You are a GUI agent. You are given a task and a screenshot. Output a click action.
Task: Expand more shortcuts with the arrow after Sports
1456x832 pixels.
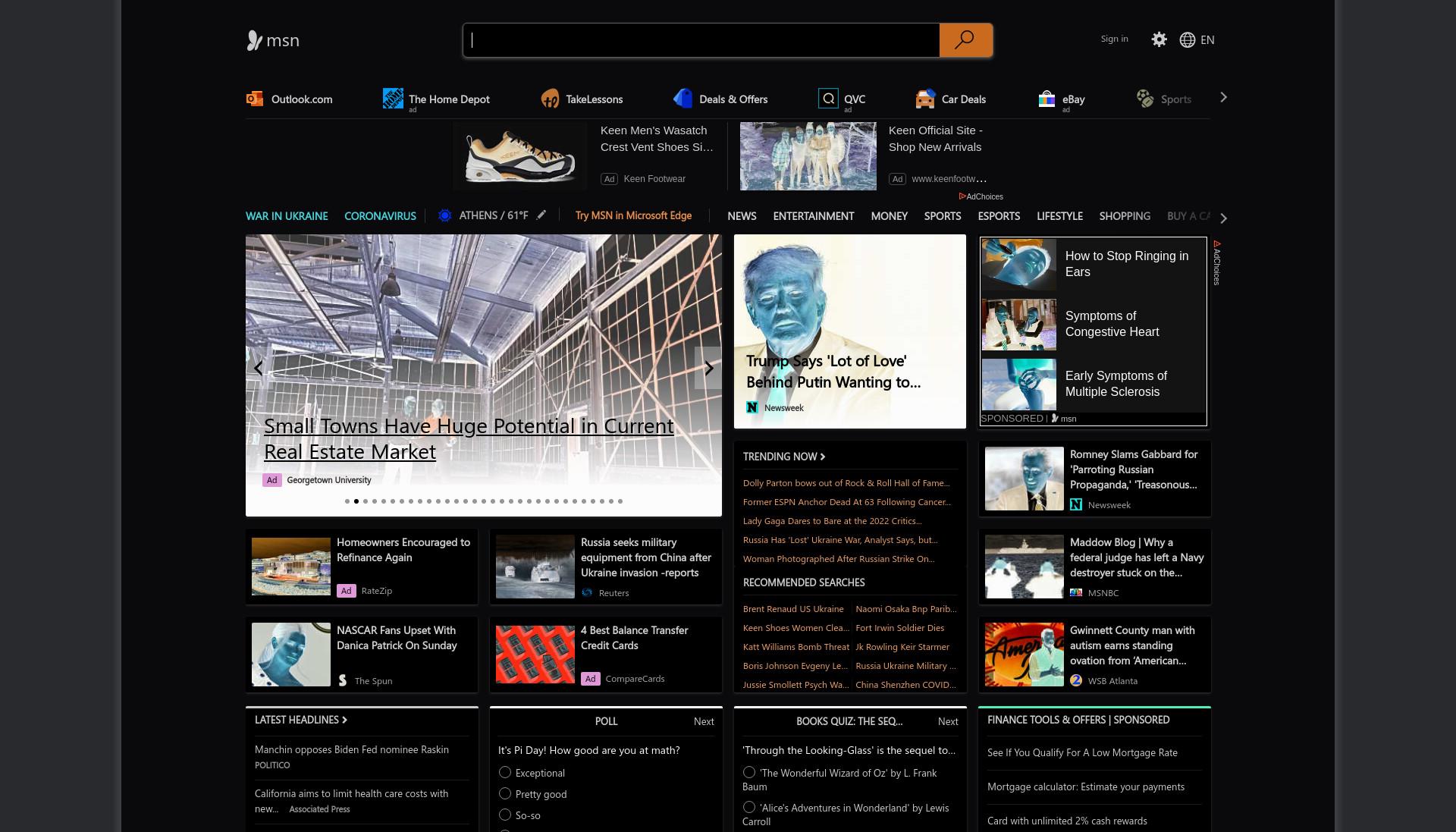click(1223, 98)
